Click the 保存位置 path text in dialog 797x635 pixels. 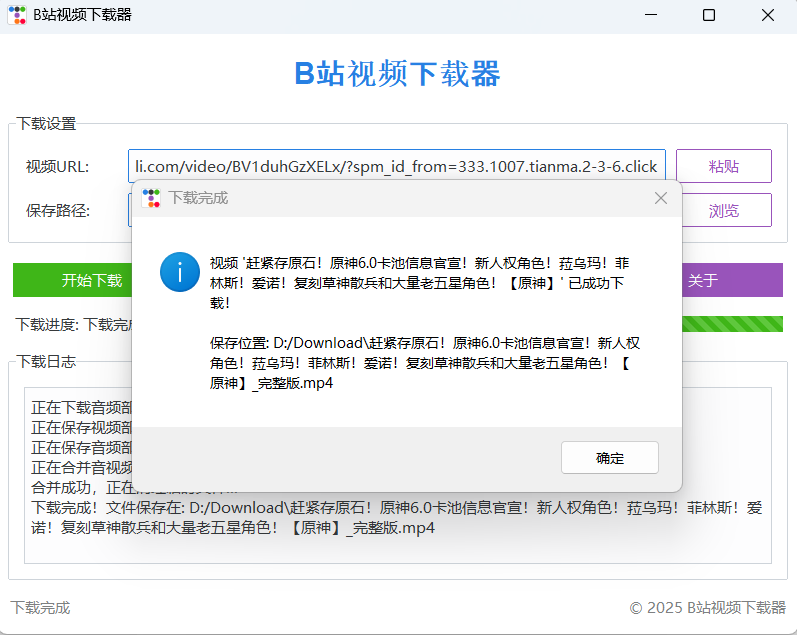[424, 363]
